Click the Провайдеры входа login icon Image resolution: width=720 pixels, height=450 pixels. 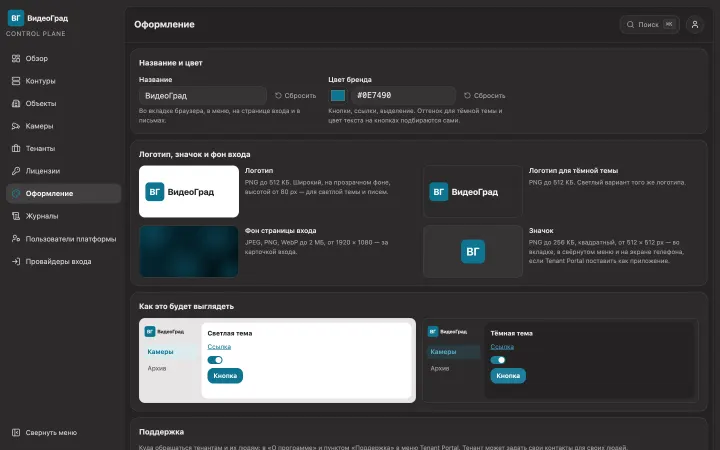pos(16,261)
